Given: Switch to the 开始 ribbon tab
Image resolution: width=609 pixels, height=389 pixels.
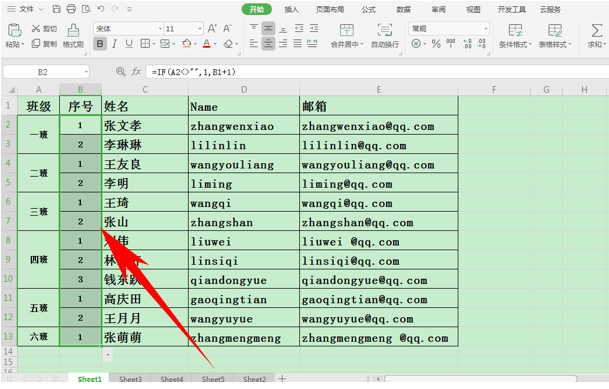Looking at the screenshot, I should 257,9.
